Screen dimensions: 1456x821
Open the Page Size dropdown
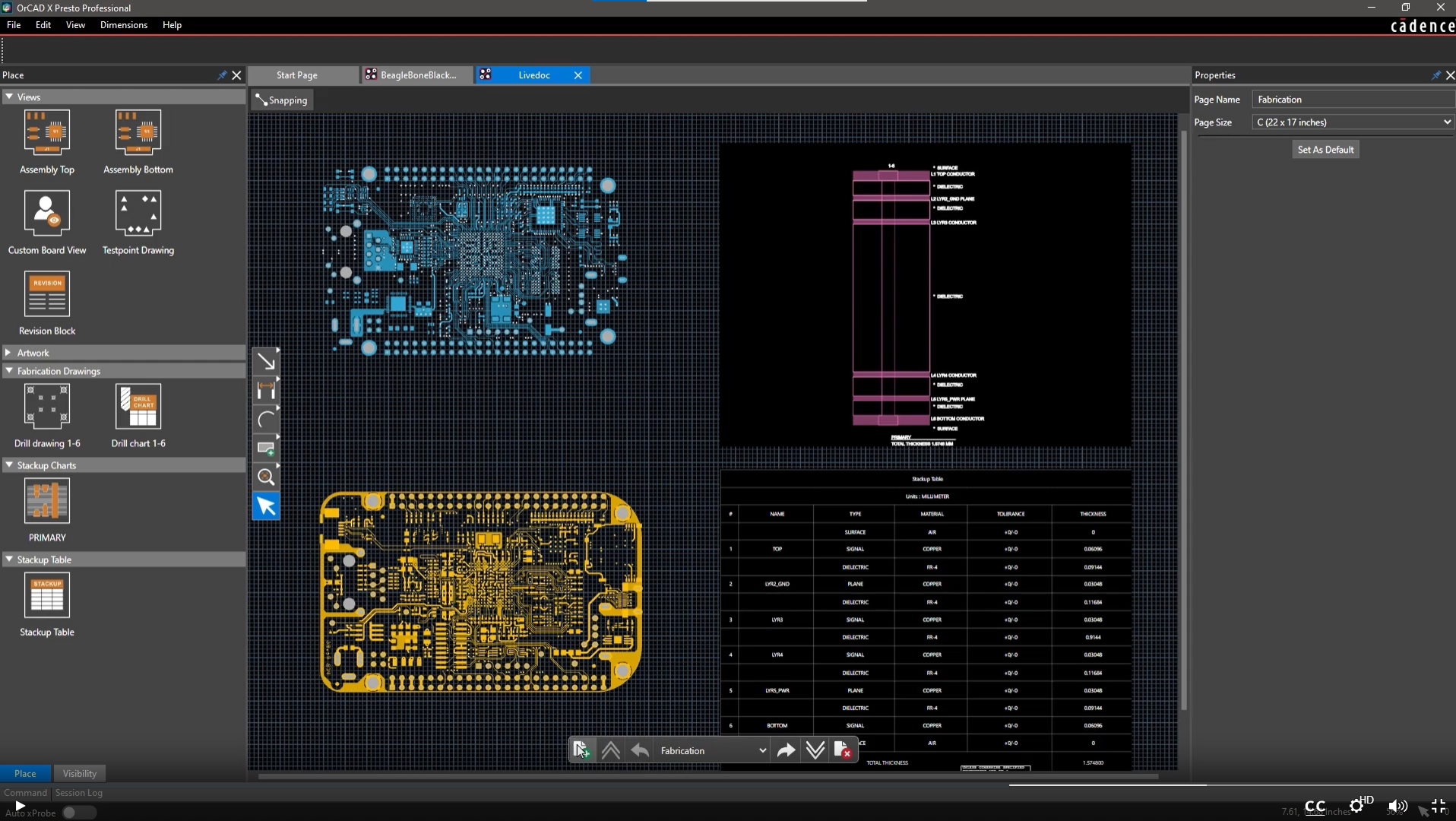1353,122
